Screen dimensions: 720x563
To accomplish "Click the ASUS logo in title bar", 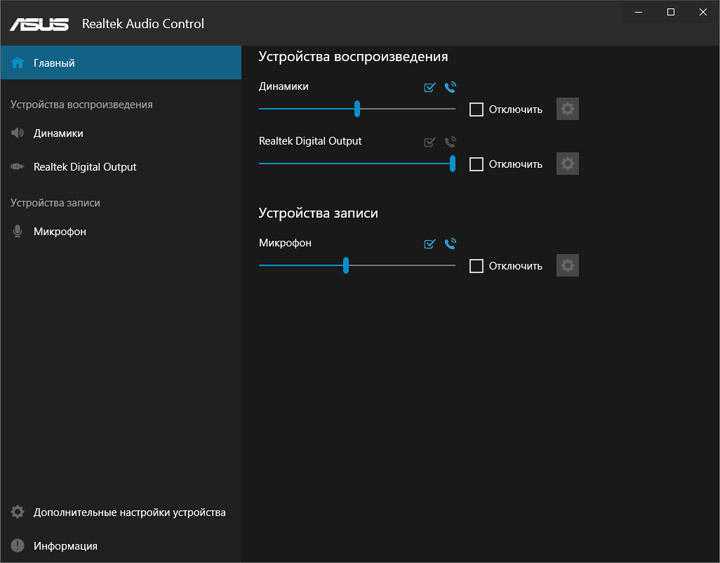I will pos(40,23).
